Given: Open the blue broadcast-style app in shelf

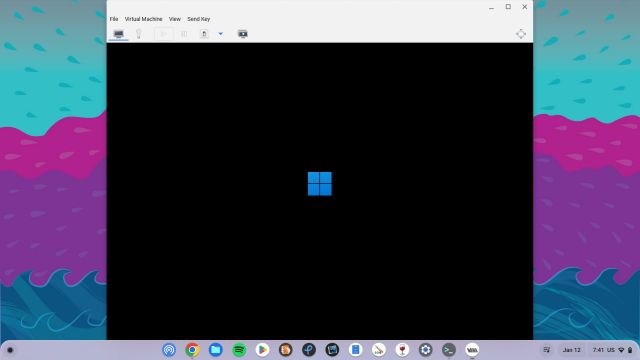Looking at the screenshot, I should 169,350.
